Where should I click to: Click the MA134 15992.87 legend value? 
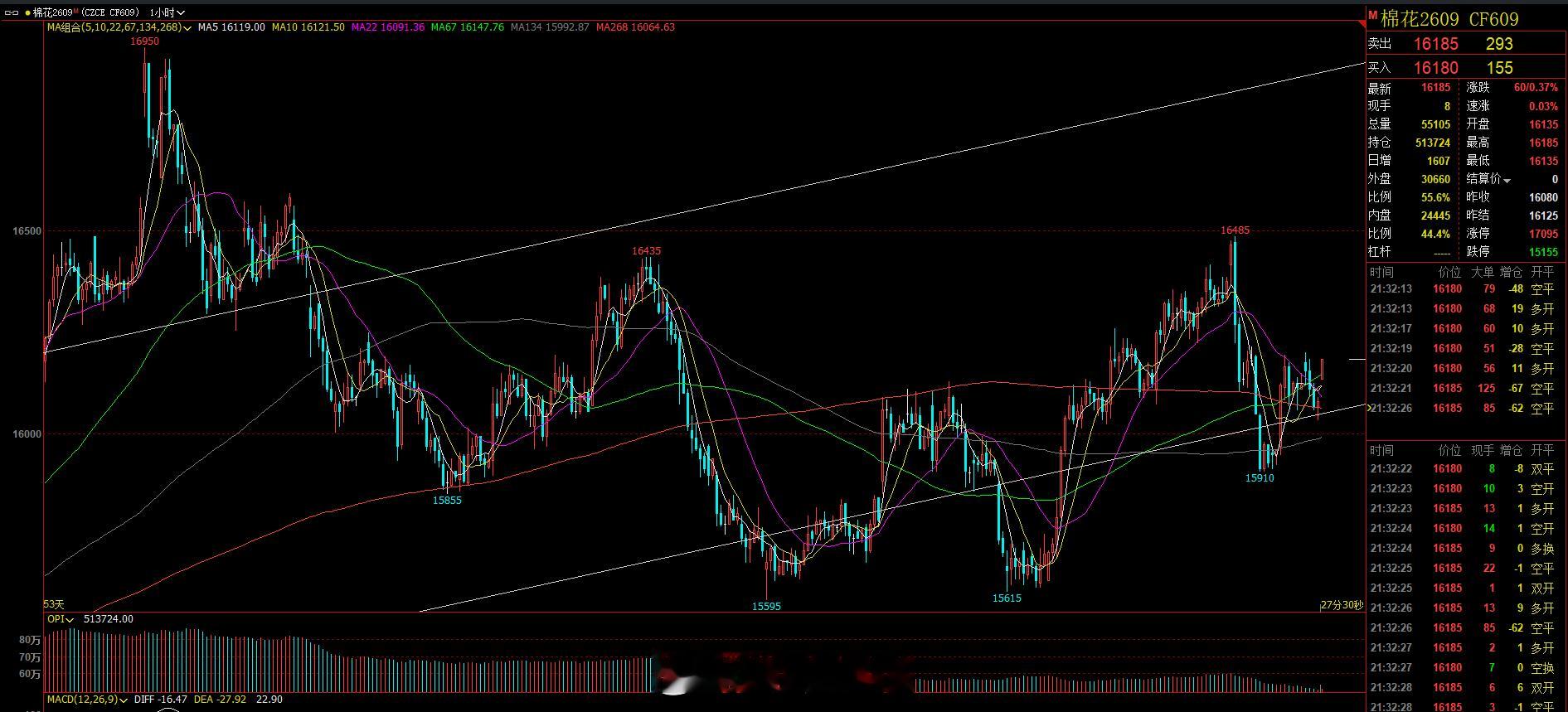(550, 27)
